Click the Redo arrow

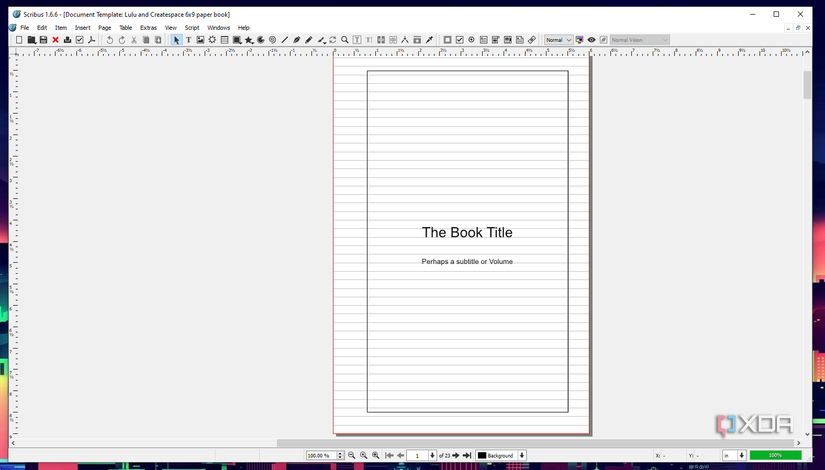122,40
